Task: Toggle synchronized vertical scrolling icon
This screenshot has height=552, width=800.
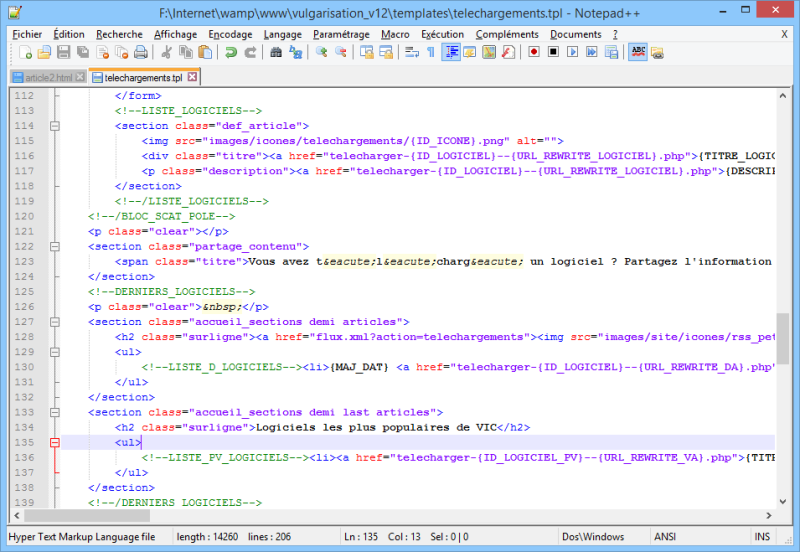Action: click(x=366, y=52)
